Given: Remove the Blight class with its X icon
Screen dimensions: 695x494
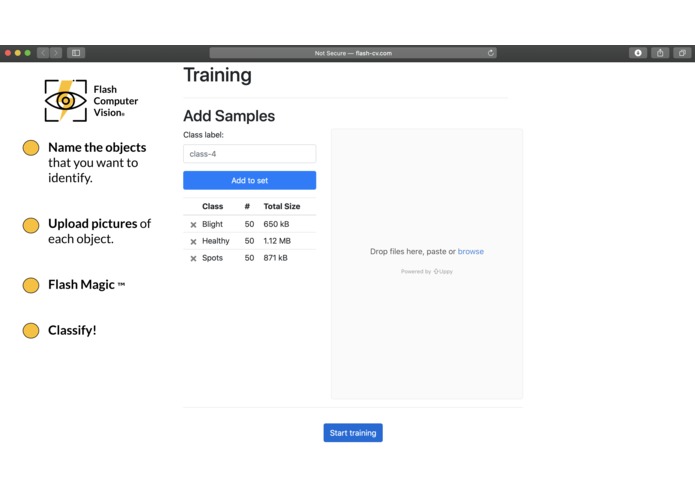Looking at the screenshot, I should point(193,225).
